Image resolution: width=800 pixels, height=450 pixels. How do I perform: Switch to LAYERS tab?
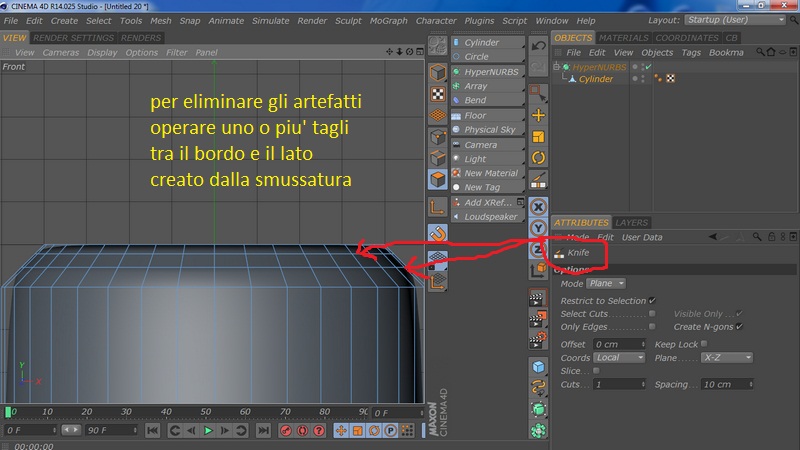(x=631, y=222)
